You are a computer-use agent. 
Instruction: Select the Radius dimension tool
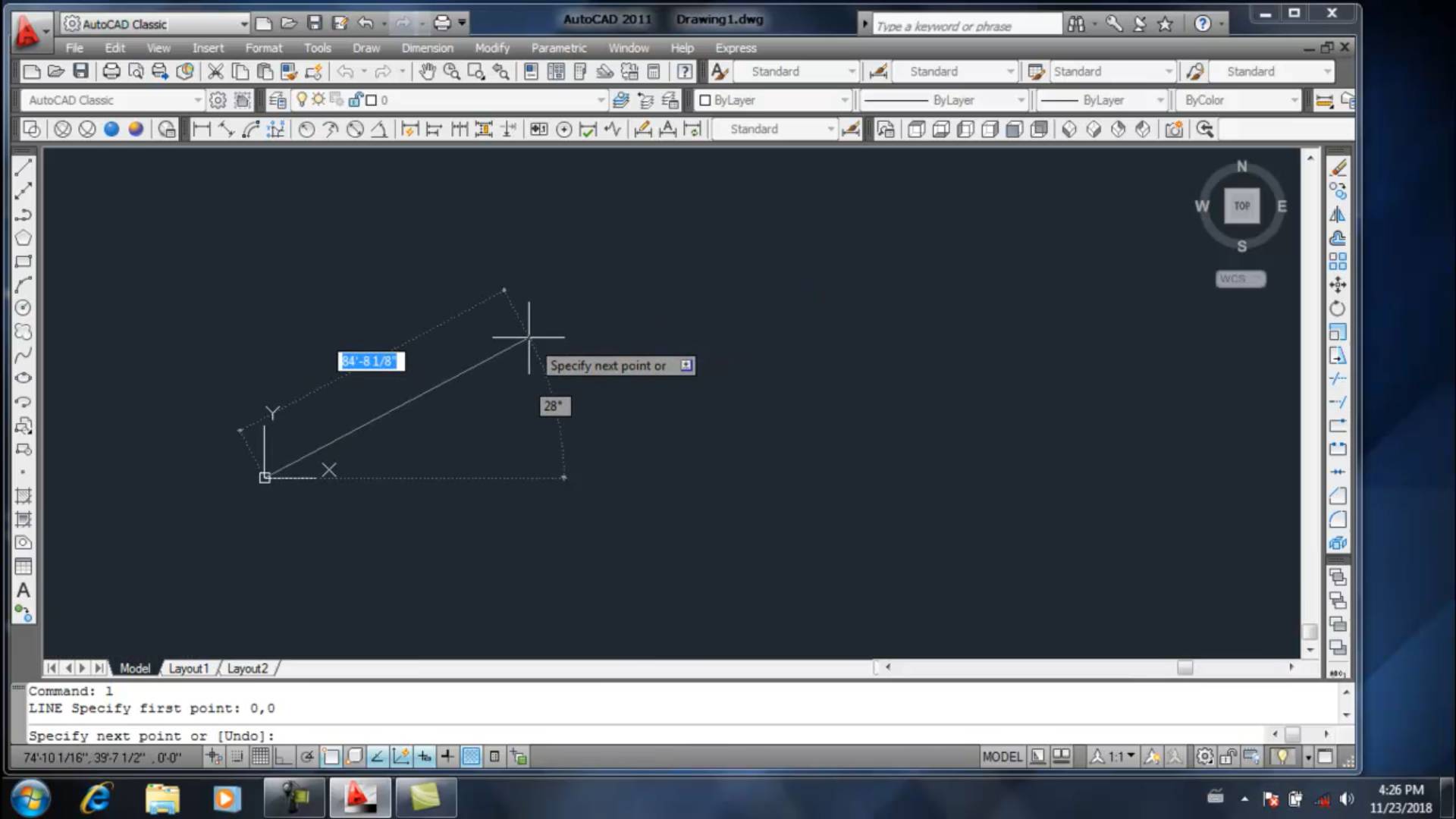click(306, 129)
